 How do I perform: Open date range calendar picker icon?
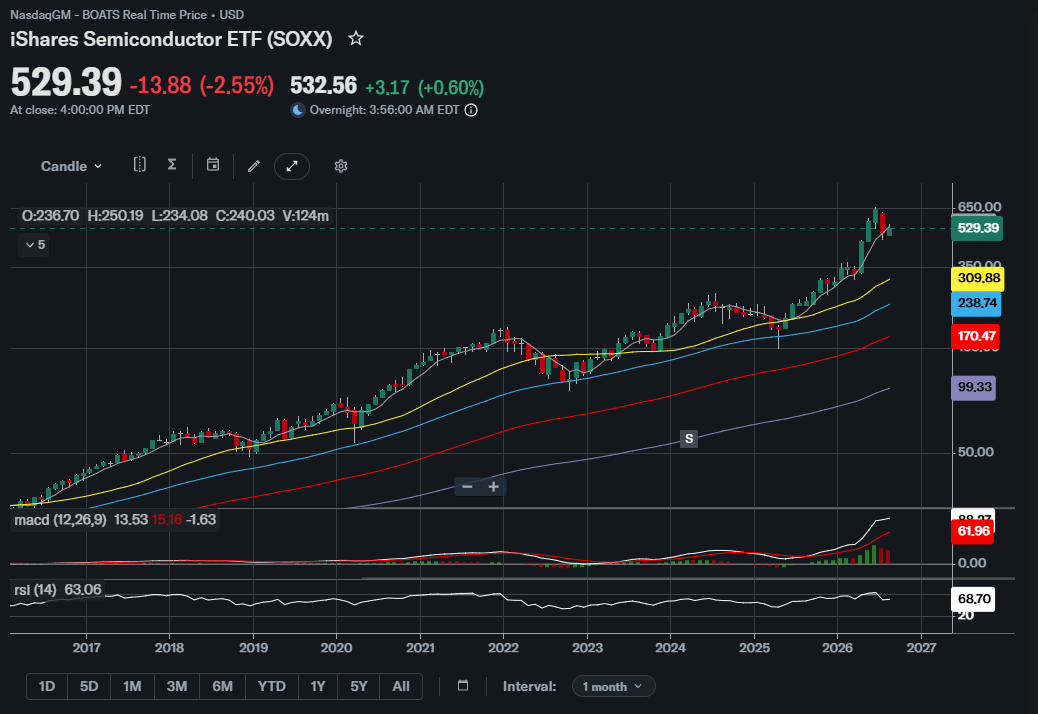click(463, 686)
